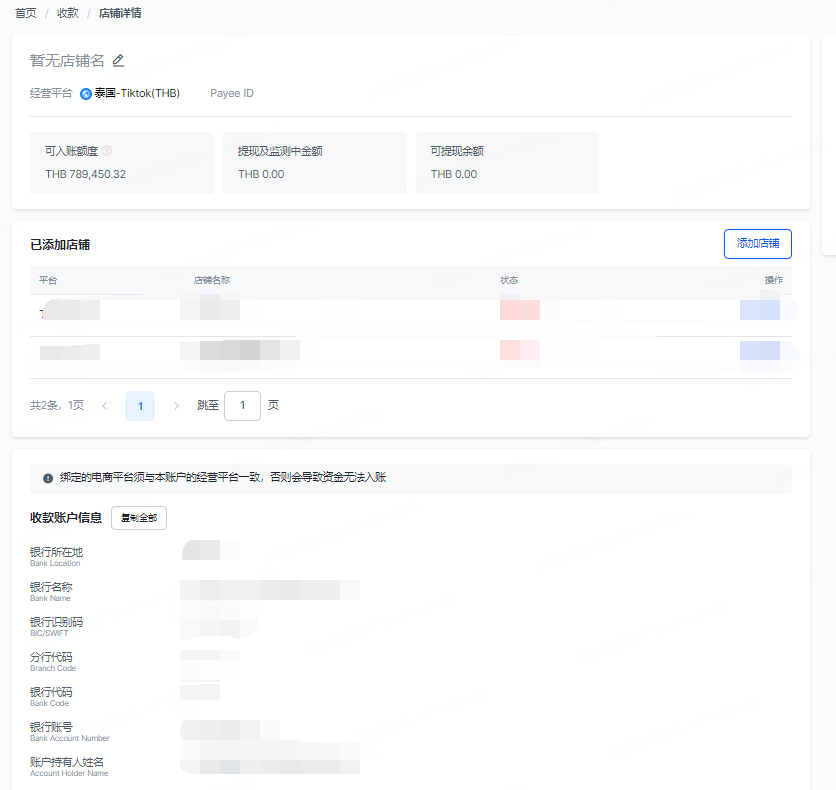Click the 可提现余额 card title
This screenshot has height=790, width=836.
click(x=457, y=151)
